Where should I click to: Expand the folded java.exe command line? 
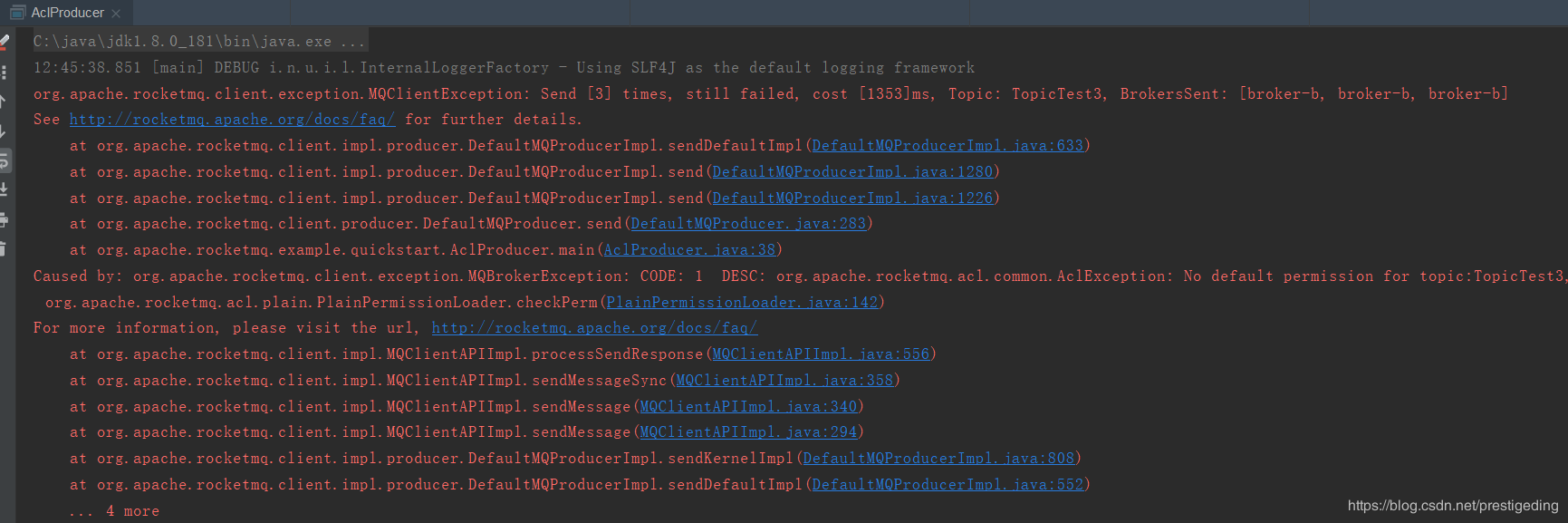[x=351, y=42]
